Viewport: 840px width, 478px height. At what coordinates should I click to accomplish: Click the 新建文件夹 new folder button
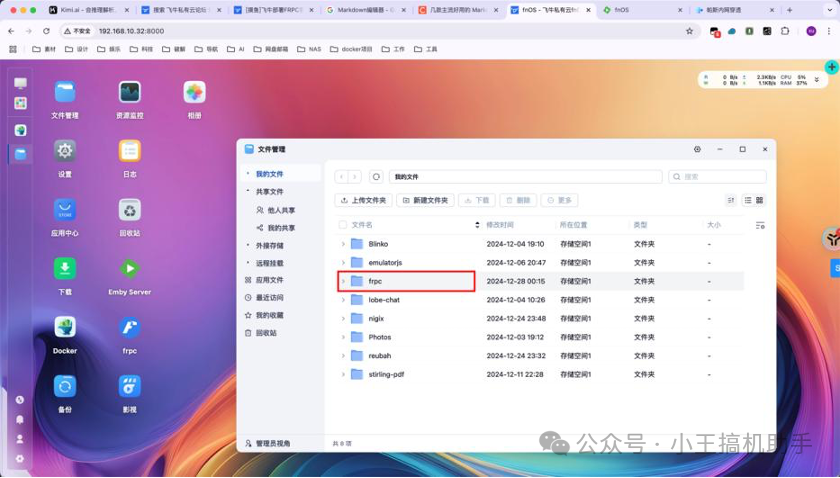coord(425,201)
